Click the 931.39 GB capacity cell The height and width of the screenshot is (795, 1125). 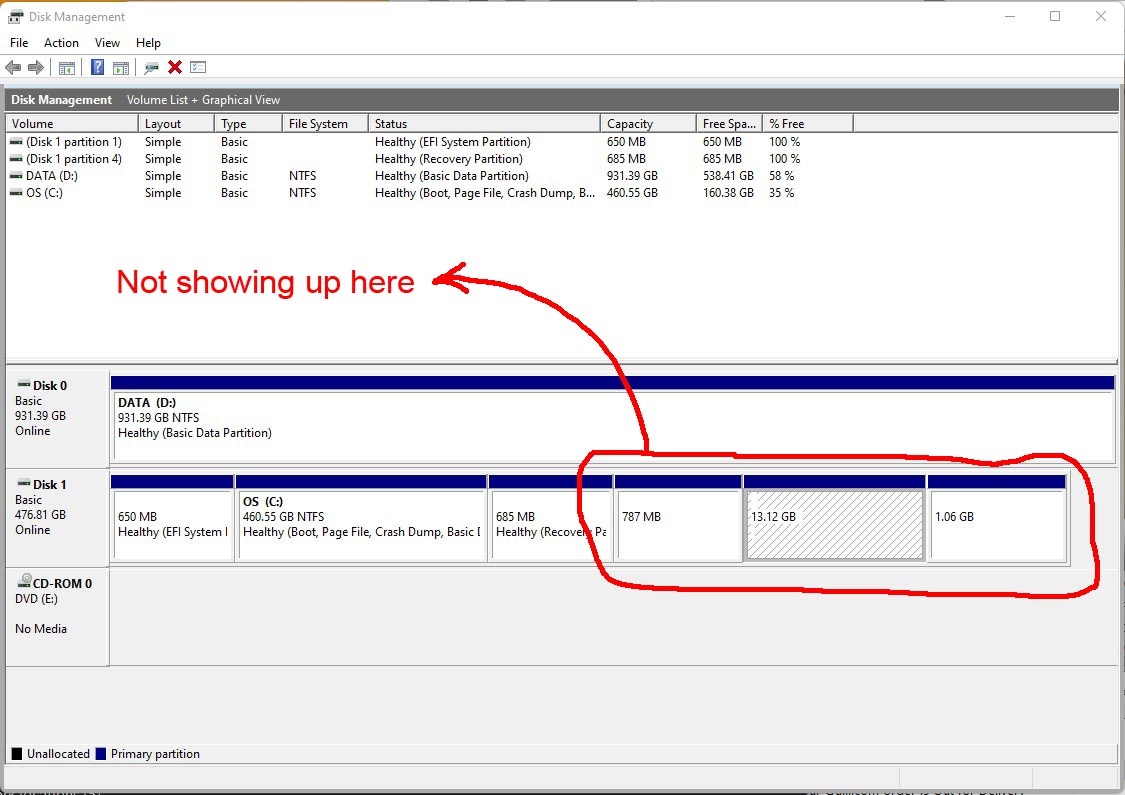point(632,176)
